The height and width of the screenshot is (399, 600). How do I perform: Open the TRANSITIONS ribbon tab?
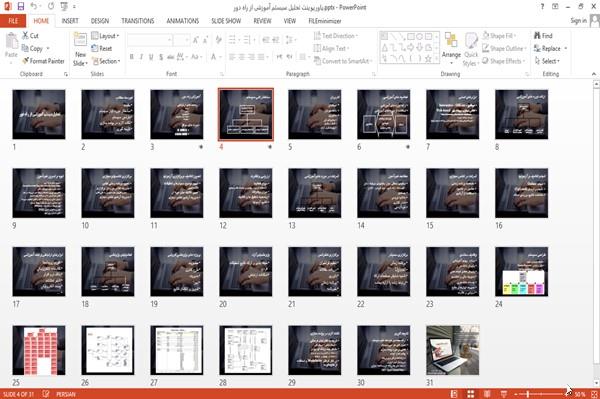(x=138, y=21)
